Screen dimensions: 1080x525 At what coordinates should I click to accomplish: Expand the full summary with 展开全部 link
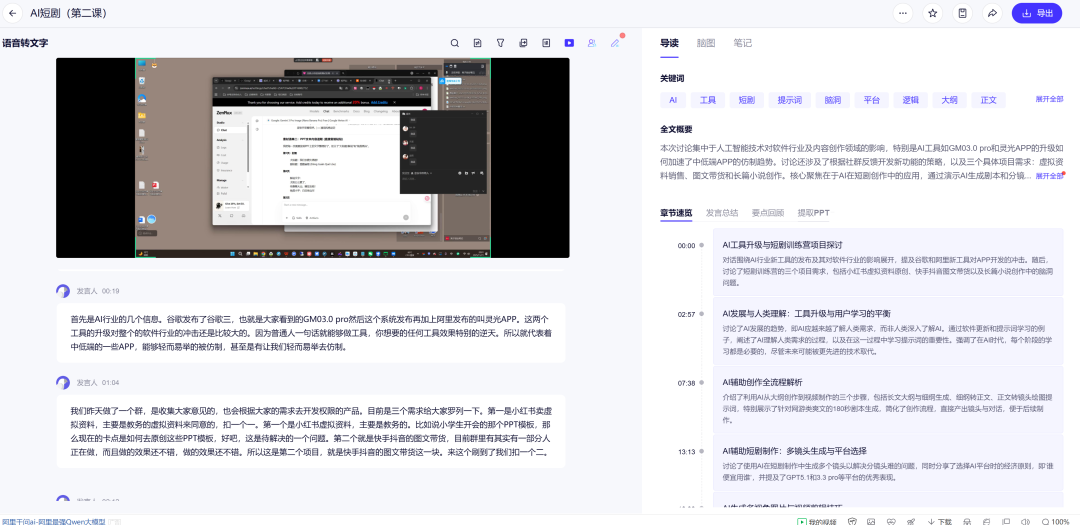tap(1049, 176)
